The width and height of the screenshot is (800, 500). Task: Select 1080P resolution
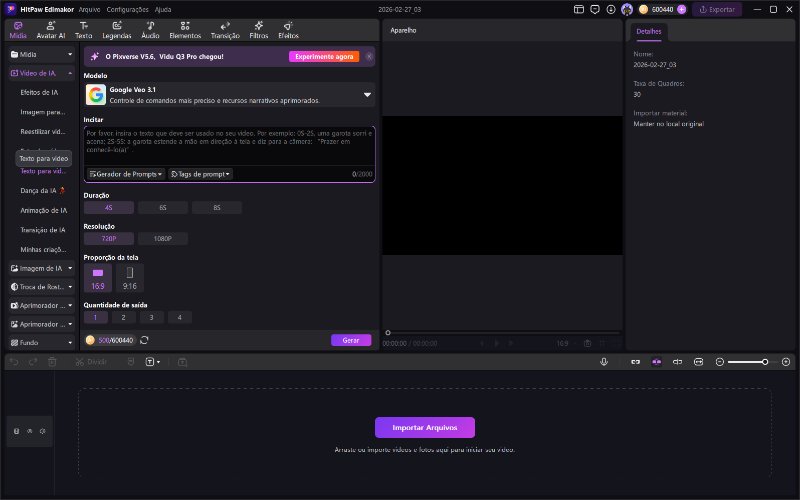(163, 238)
